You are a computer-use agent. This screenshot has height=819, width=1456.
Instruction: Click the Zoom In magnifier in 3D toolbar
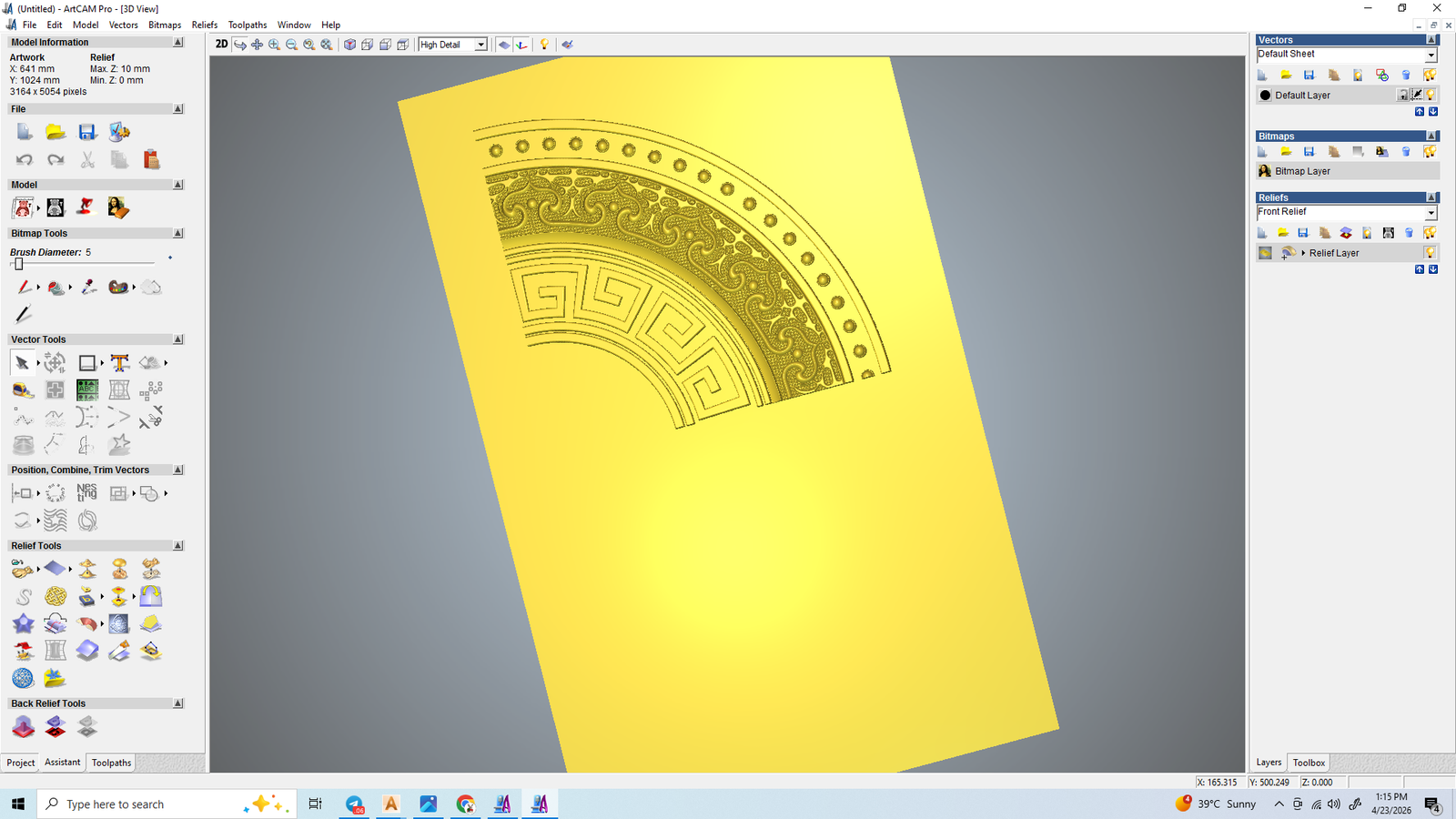tap(274, 45)
